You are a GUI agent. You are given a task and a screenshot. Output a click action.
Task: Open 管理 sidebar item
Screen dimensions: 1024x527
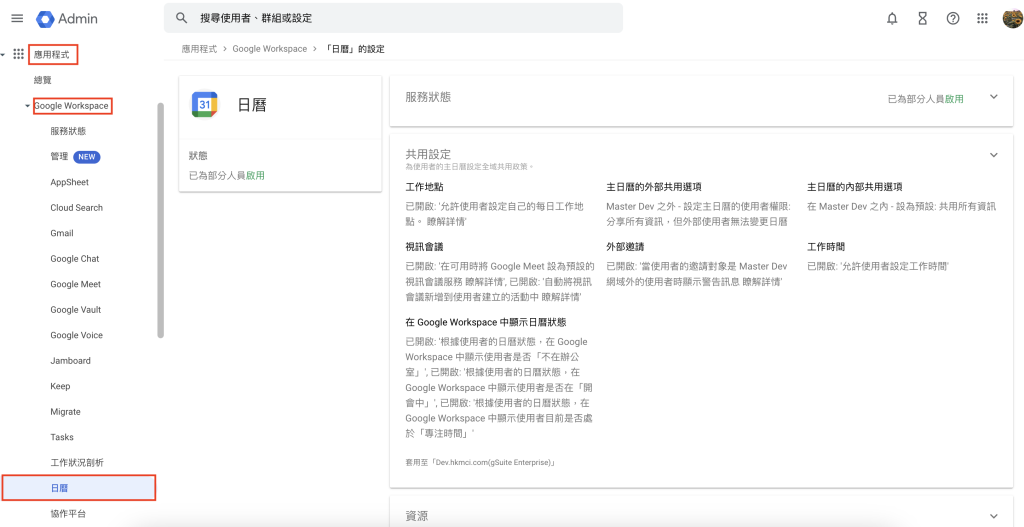pyautogui.click(x=59, y=157)
